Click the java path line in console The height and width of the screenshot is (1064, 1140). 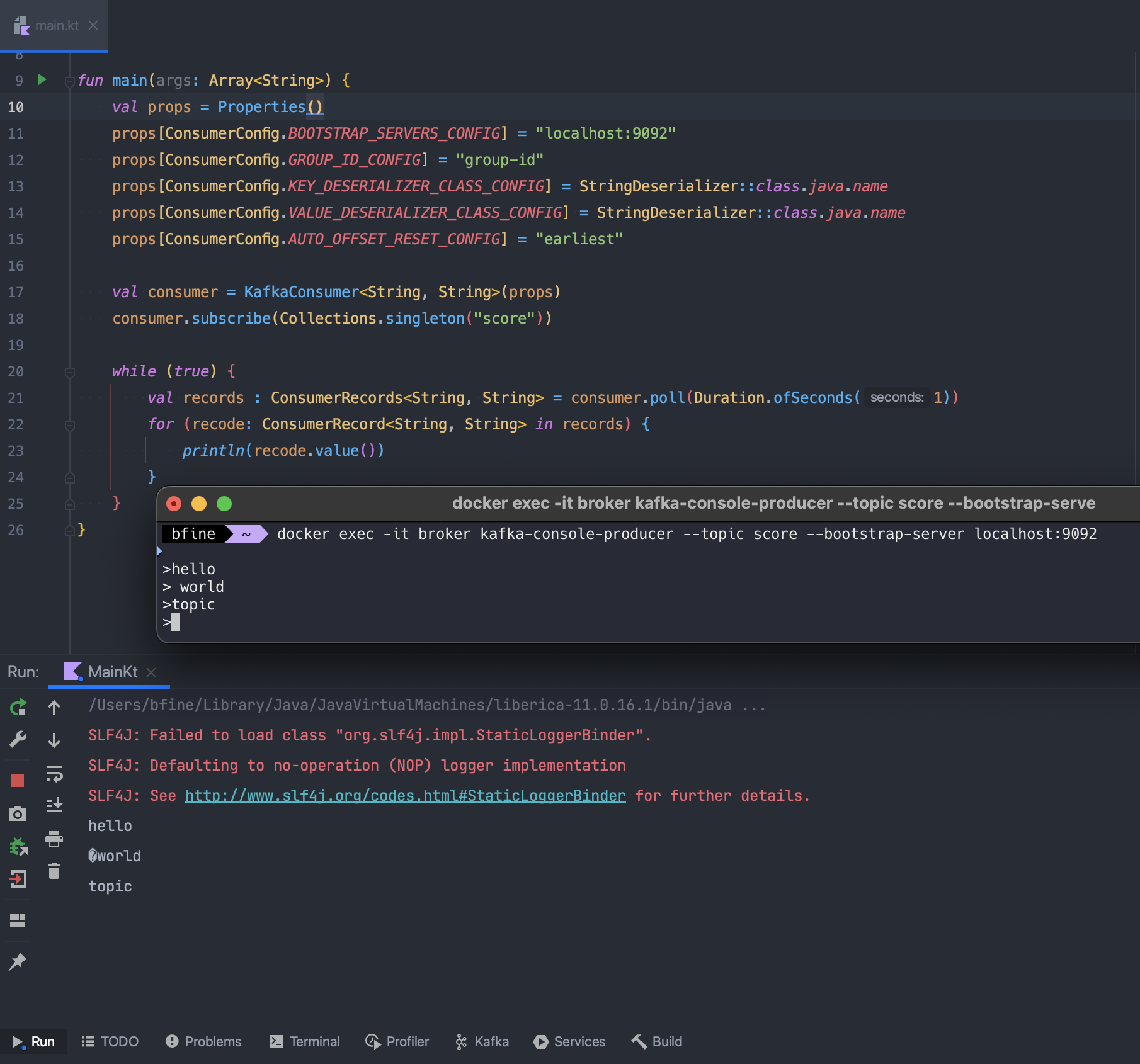click(x=427, y=705)
